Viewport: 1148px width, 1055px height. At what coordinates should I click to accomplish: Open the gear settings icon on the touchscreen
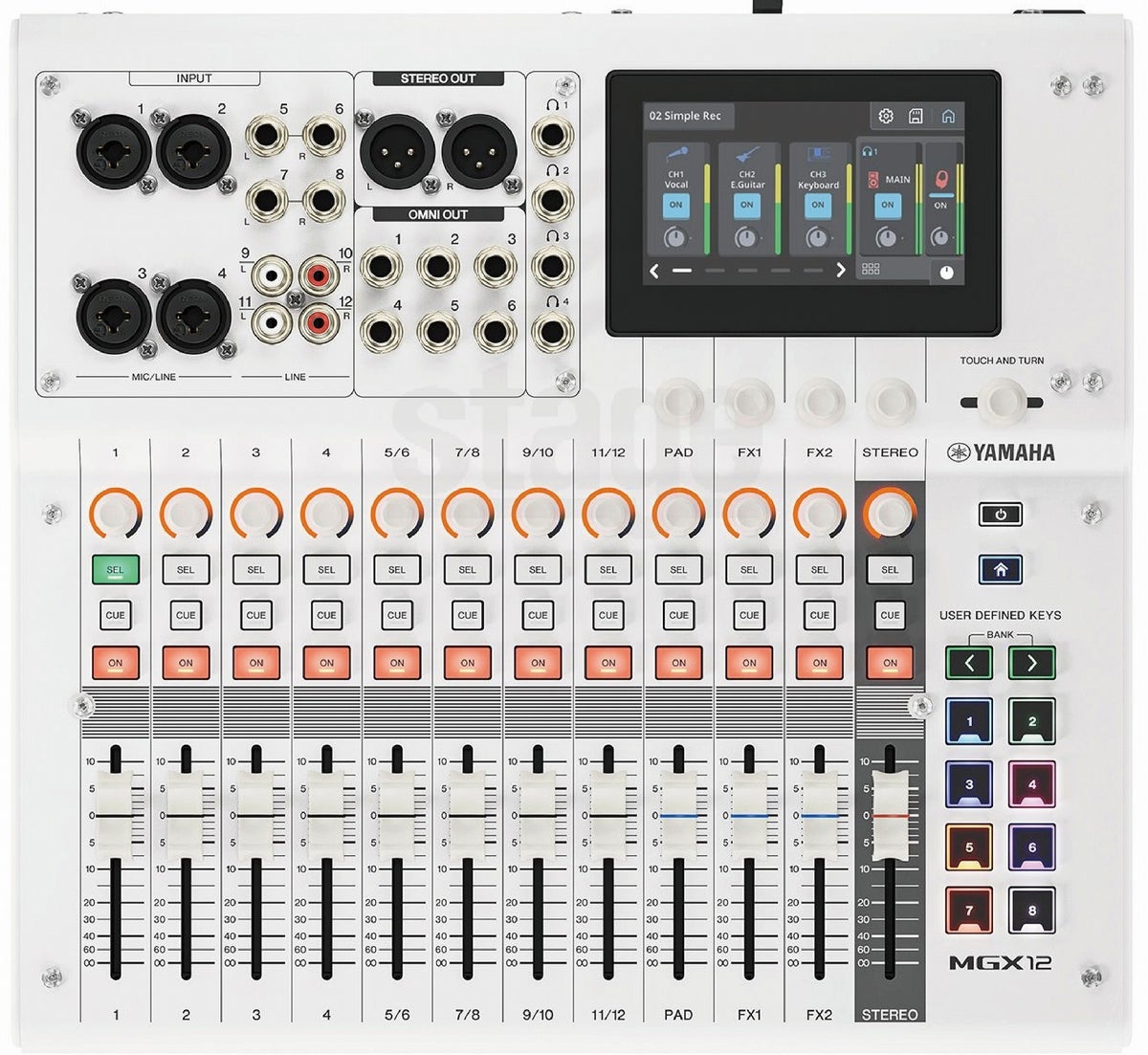click(886, 116)
